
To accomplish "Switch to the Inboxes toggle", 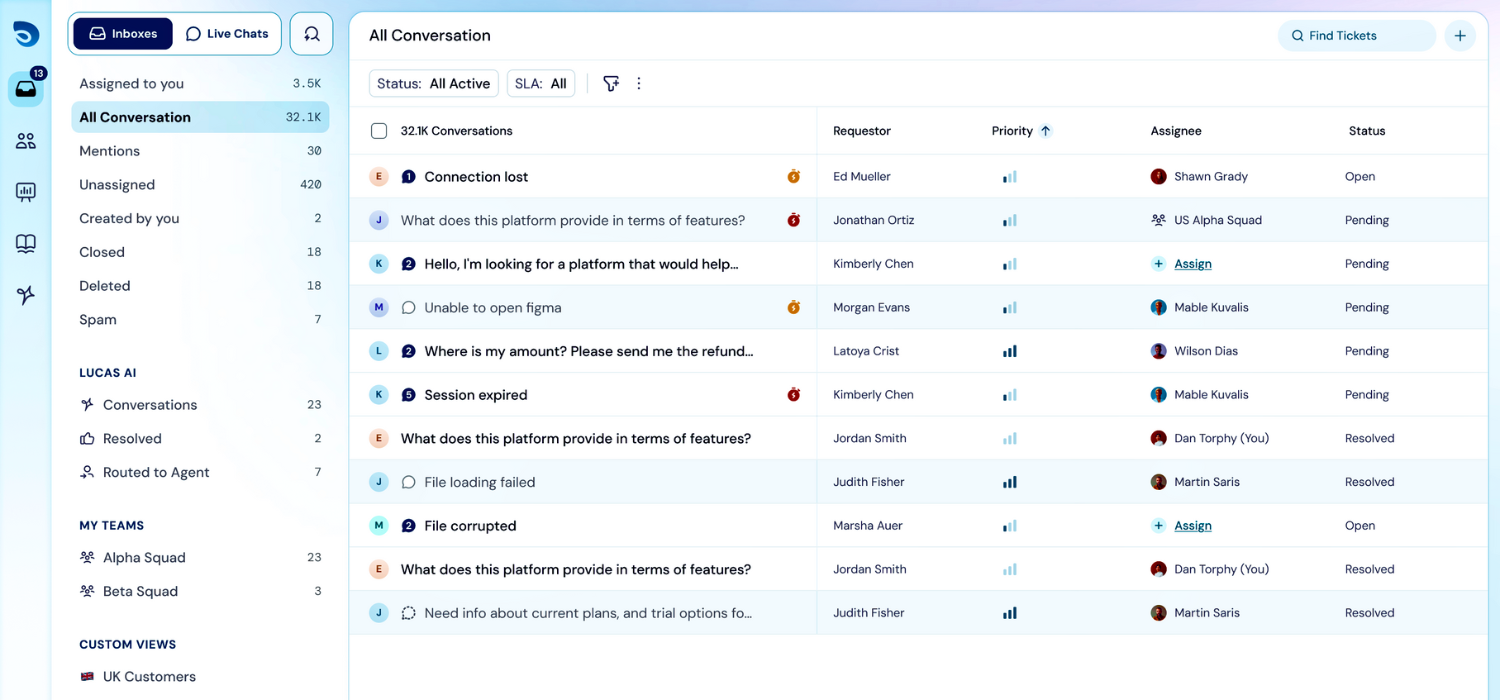I will click(x=123, y=34).
